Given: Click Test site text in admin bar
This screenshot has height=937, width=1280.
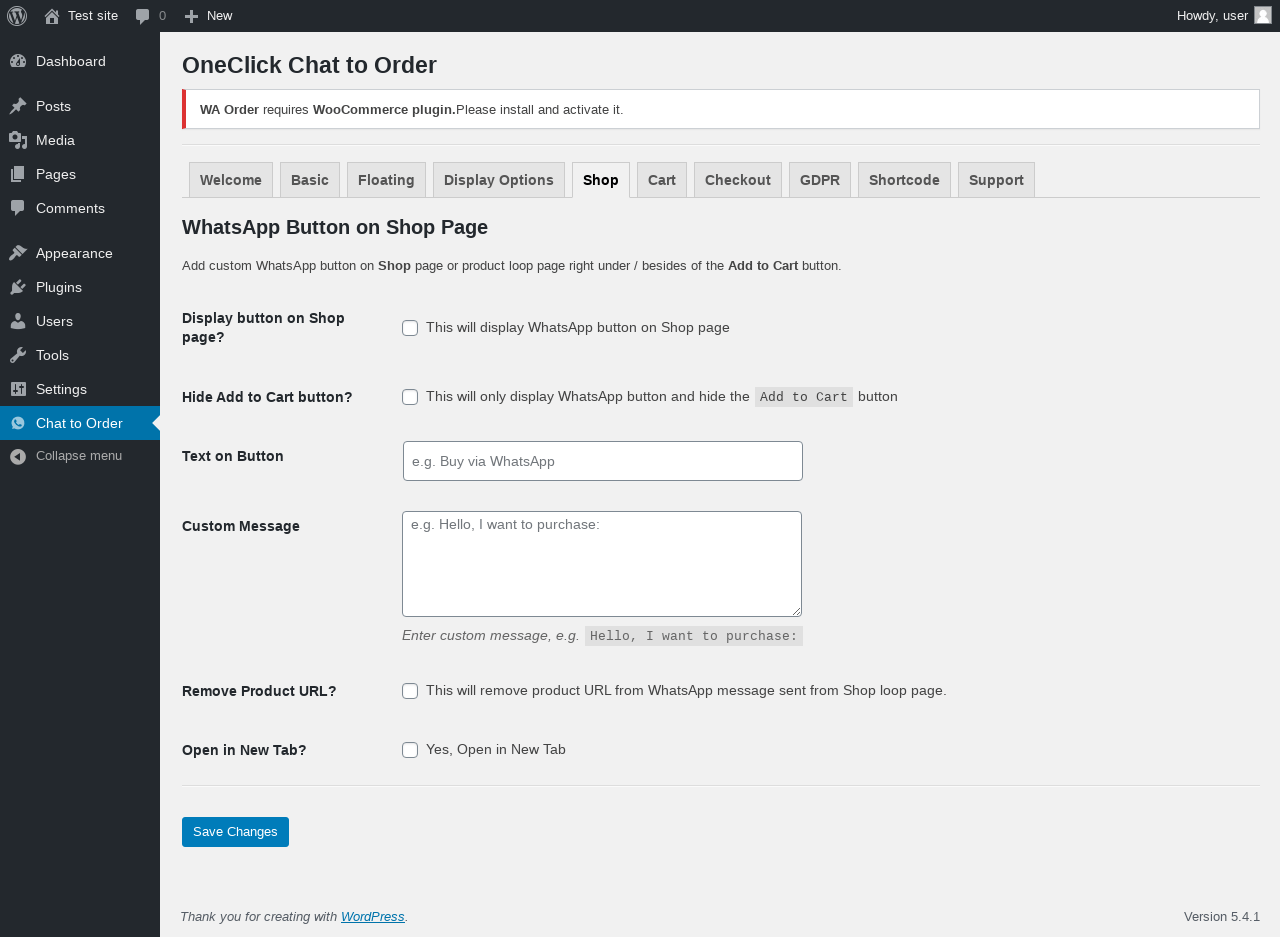Looking at the screenshot, I should coord(93,15).
